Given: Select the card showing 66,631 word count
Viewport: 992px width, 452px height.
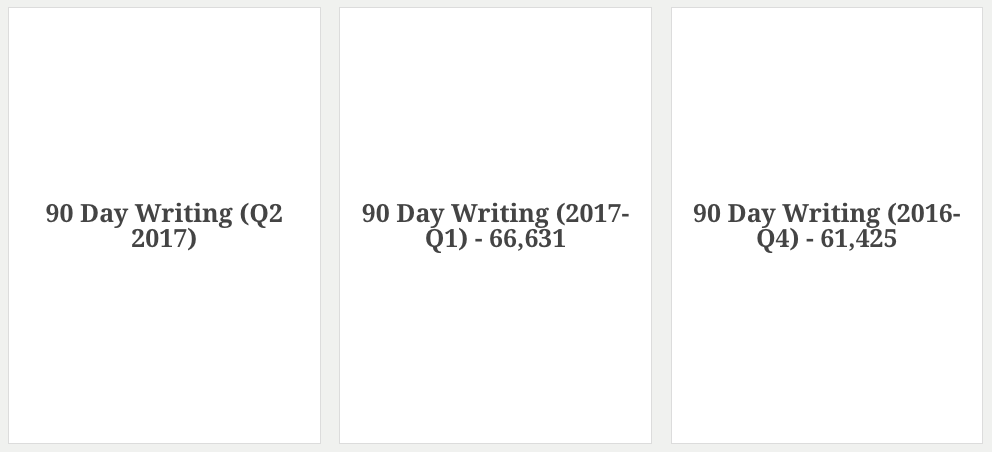Looking at the screenshot, I should pyautogui.click(x=495, y=225).
